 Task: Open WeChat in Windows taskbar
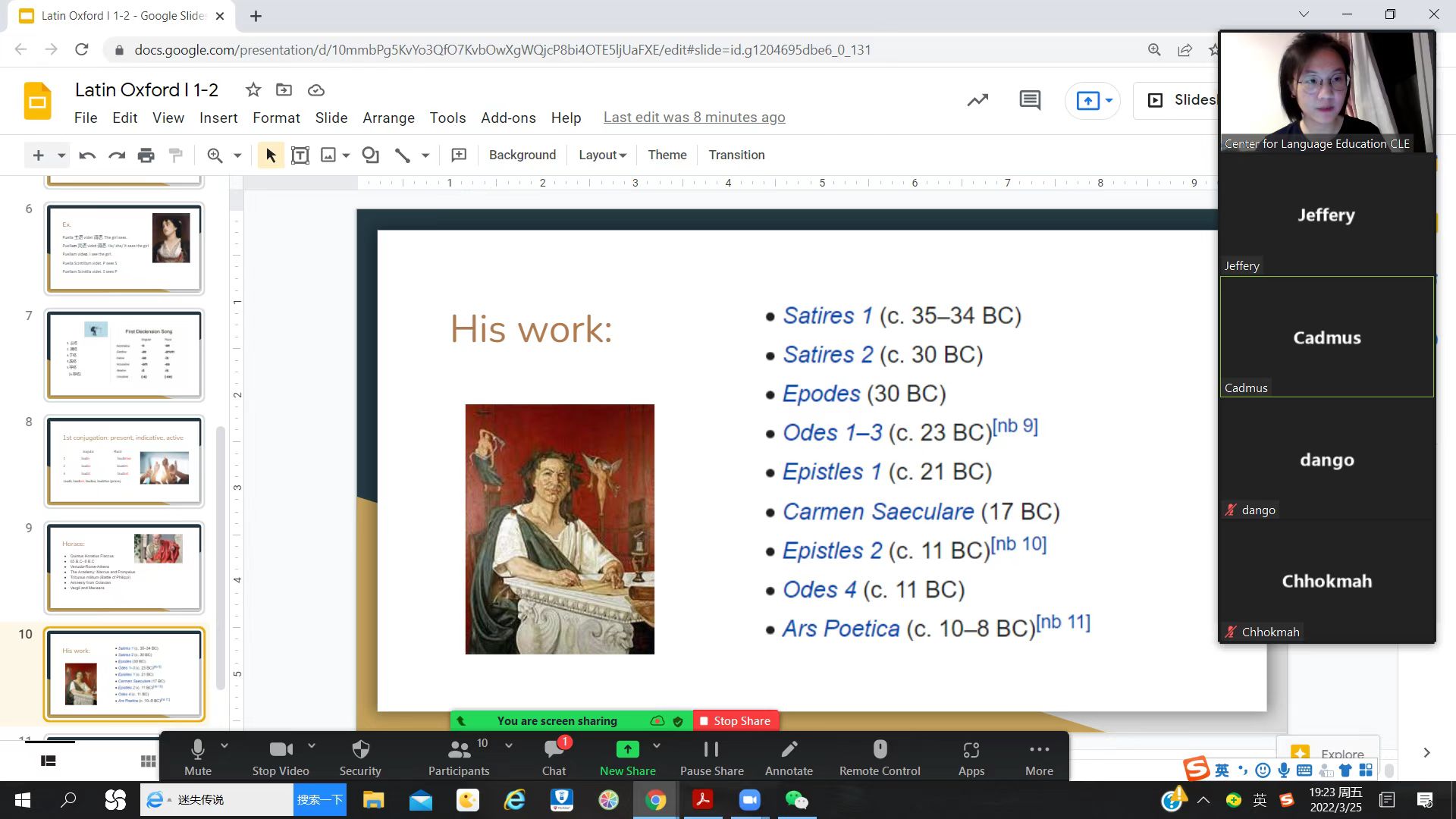[x=797, y=800]
